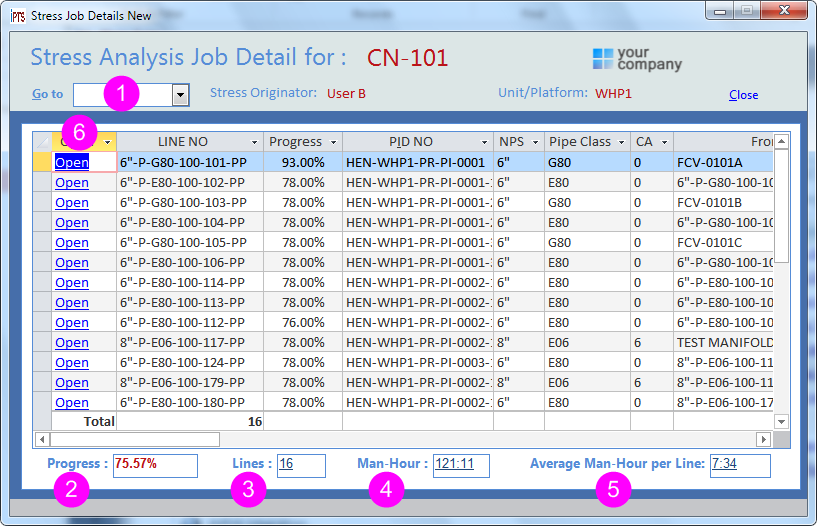The image size is (817, 526).
Task: Click the Man-Hour field showing 121:11
Action: (x=461, y=466)
